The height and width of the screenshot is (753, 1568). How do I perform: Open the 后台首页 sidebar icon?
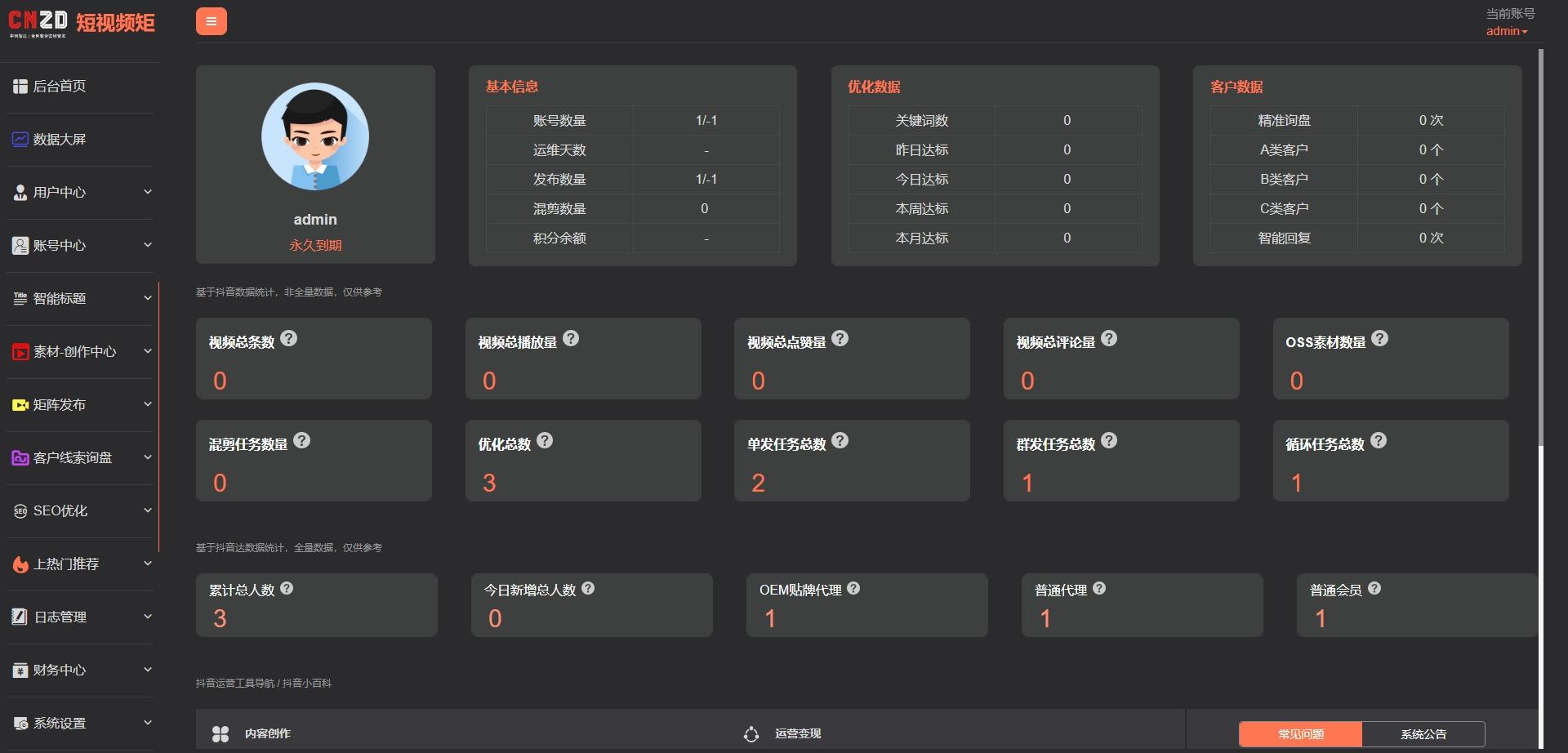20,87
